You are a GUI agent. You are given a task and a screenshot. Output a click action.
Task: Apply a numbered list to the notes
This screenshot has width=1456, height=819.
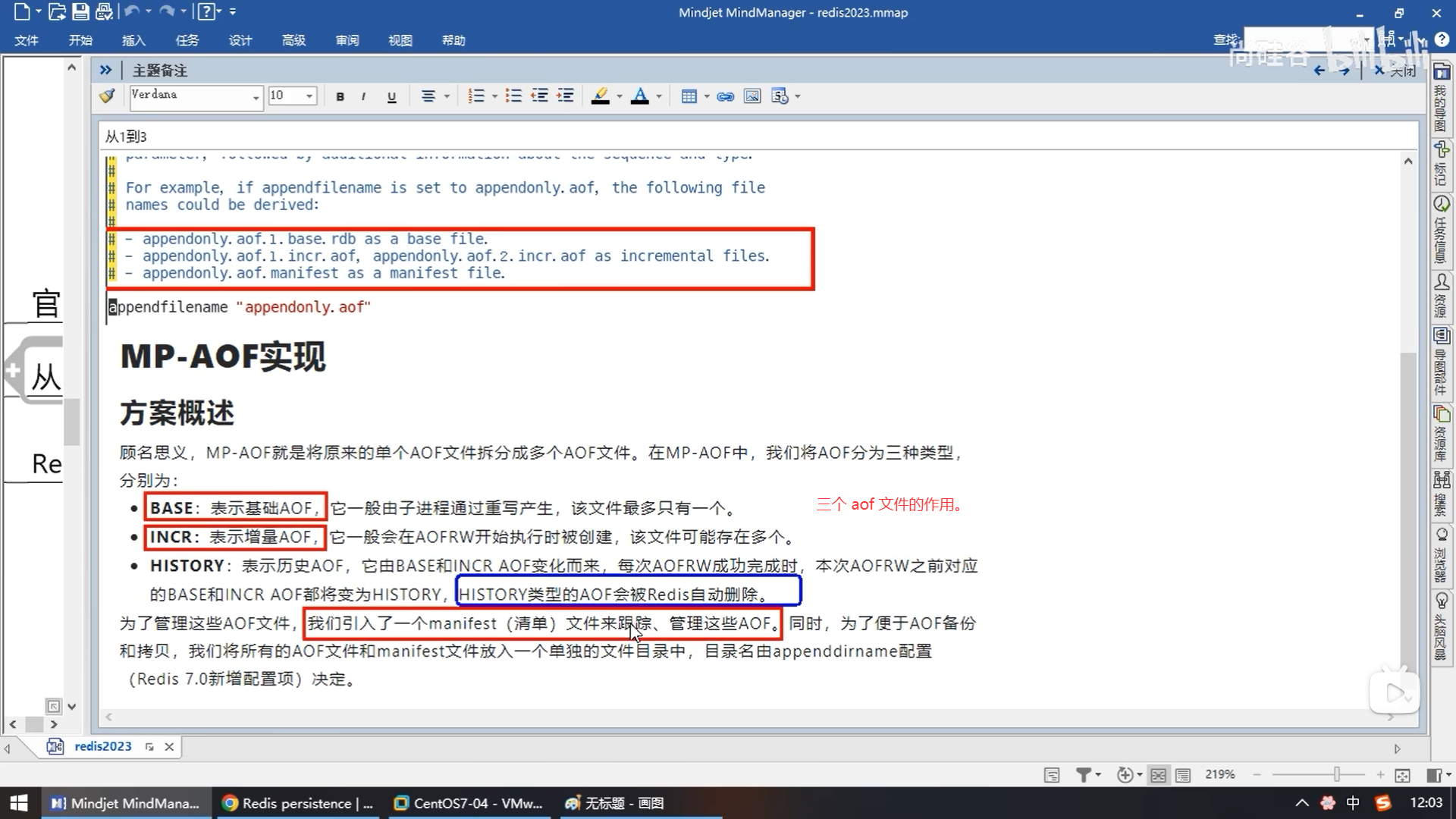(476, 96)
